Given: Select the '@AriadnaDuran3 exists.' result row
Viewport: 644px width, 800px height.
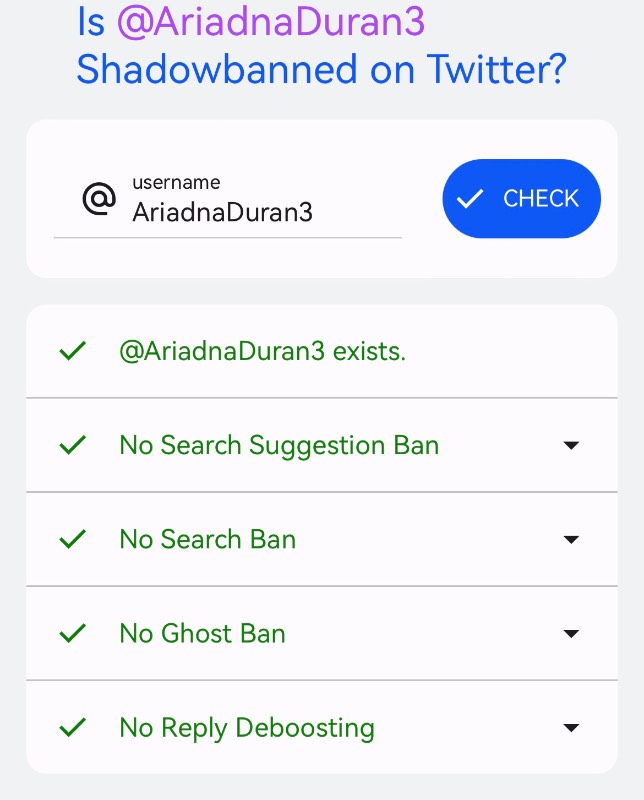Looking at the screenshot, I should point(322,351).
